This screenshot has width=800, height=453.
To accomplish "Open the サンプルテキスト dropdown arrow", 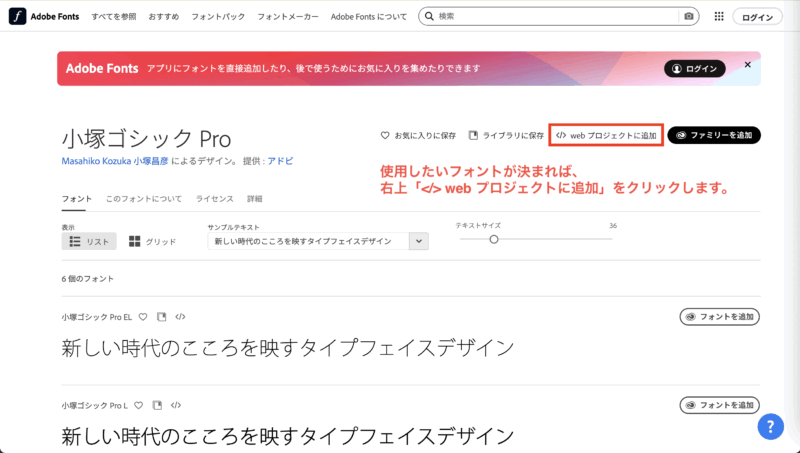I will [x=419, y=241].
